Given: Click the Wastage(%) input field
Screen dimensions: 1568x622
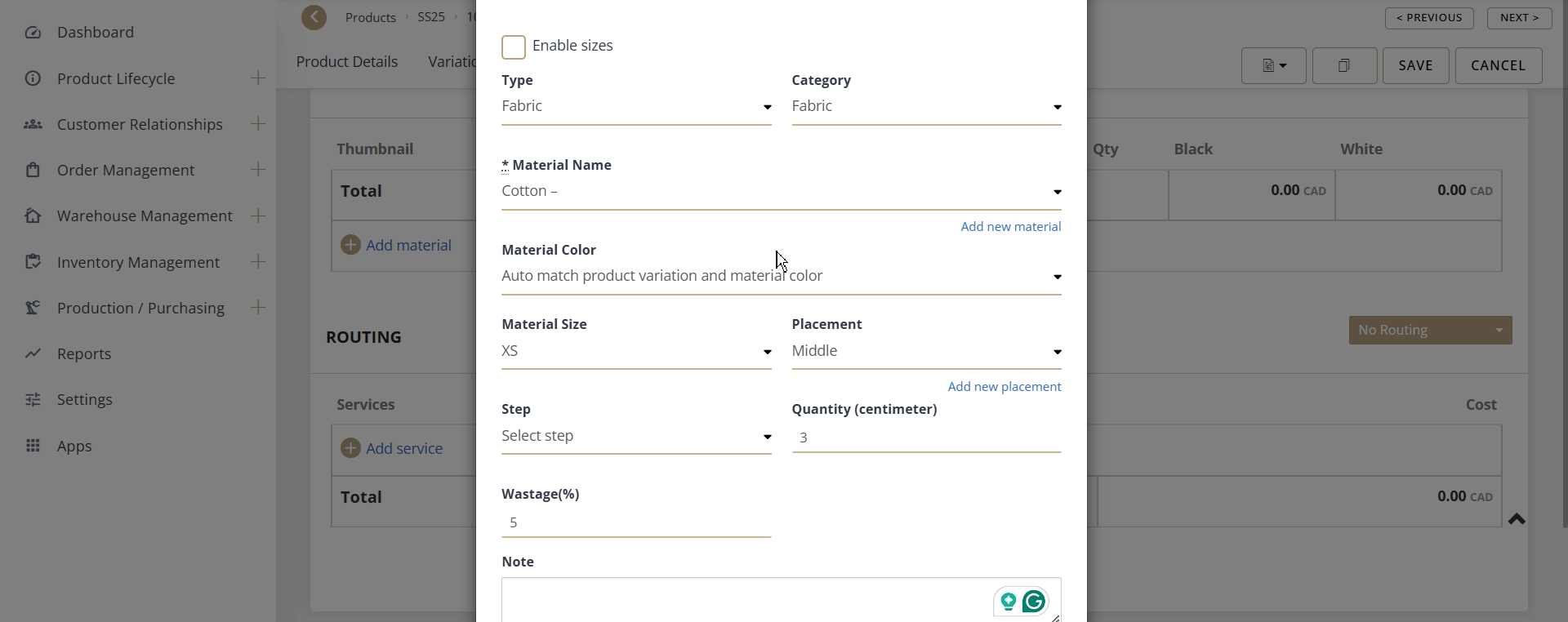Looking at the screenshot, I should click(635, 523).
